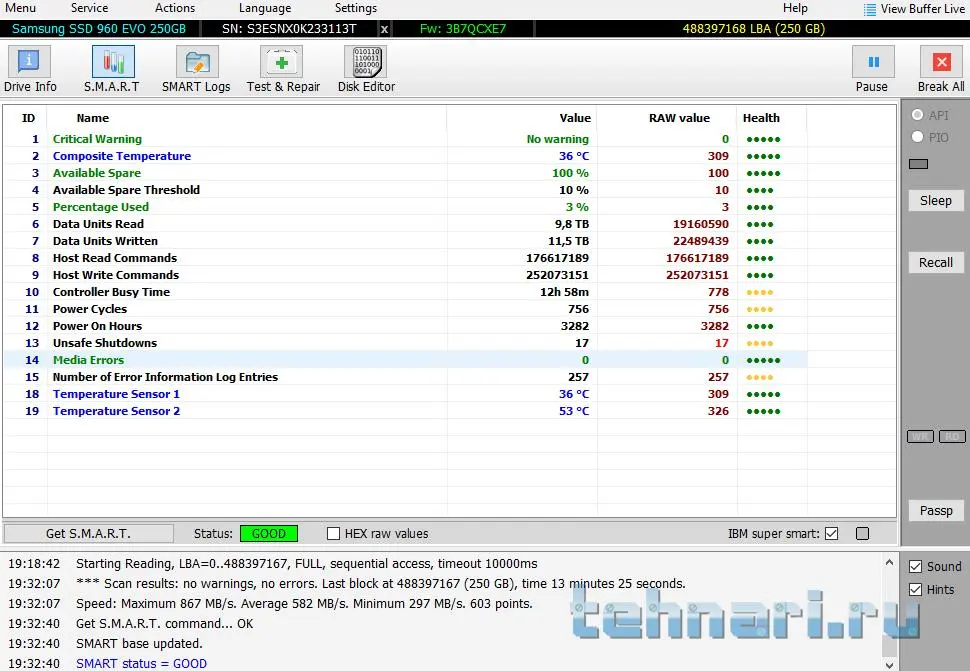Click the firmware version Fw: 3B7QCXE7
970x671 pixels.
463,29
